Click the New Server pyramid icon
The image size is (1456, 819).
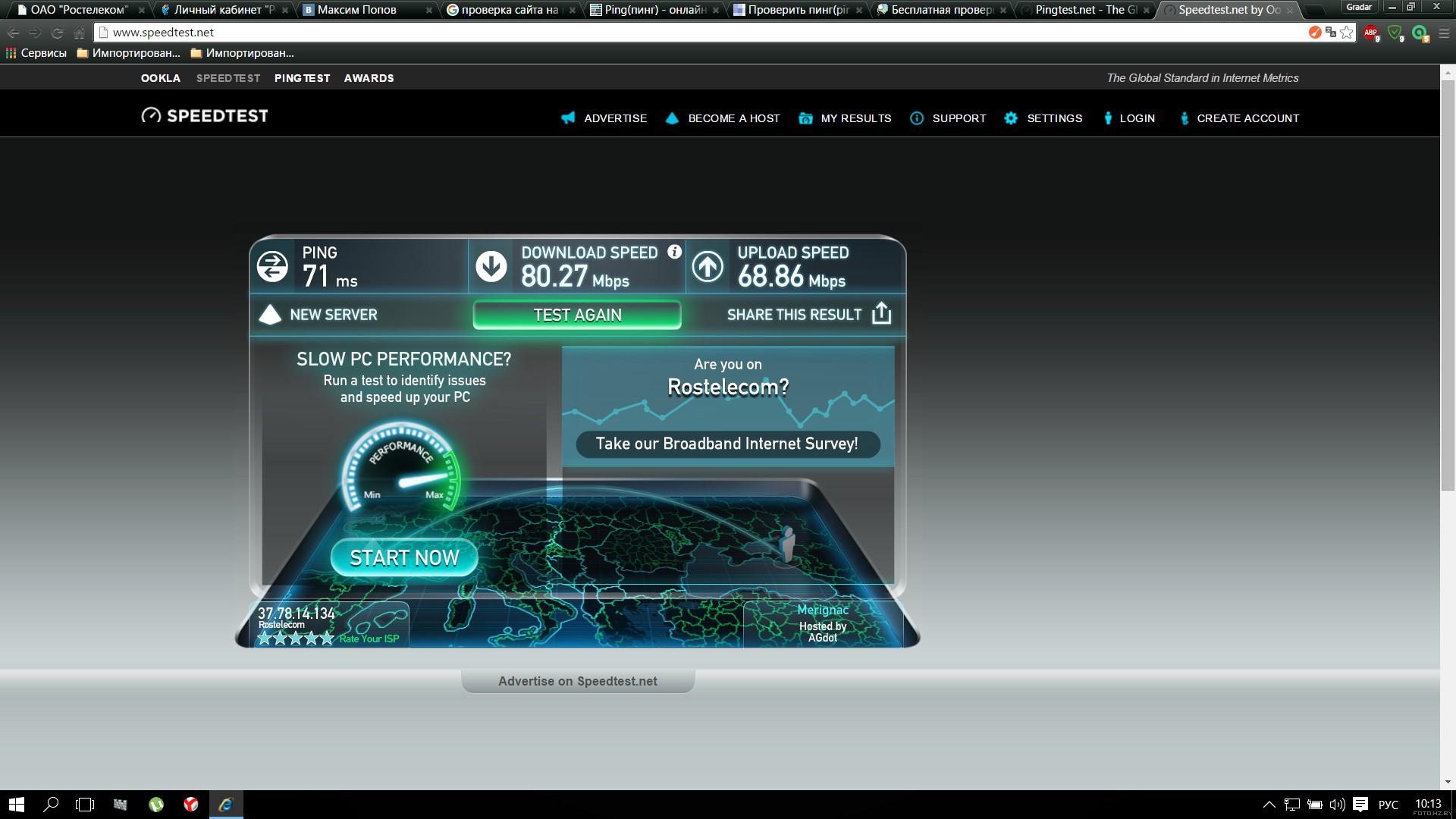click(270, 315)
